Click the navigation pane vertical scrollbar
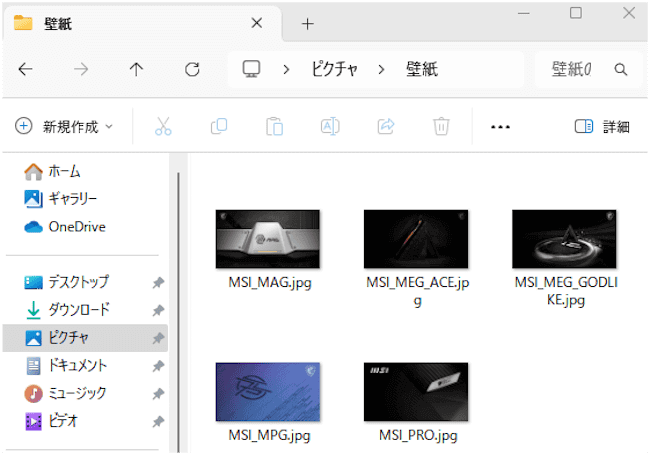The width and height of the screenshot is (650, 455). tap(179, 312)
